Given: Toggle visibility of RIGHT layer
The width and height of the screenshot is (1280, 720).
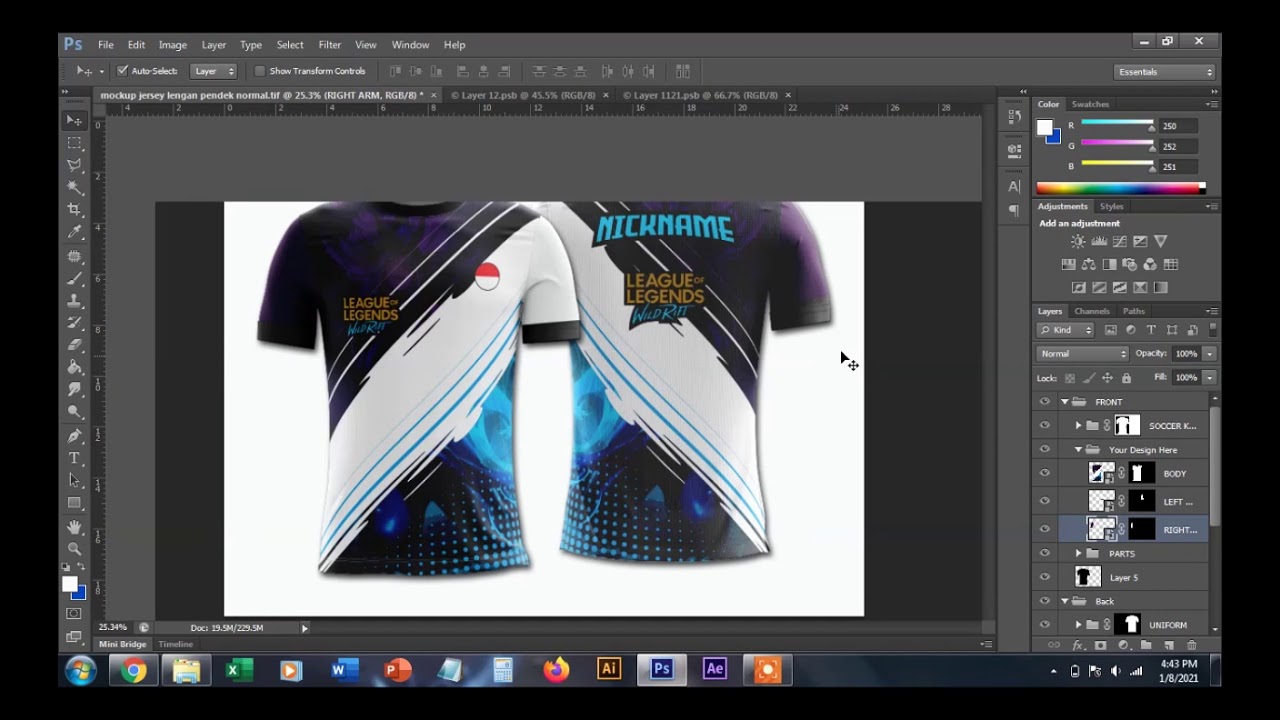Looking at the screenshot, I should click(x=1044, y=530).
